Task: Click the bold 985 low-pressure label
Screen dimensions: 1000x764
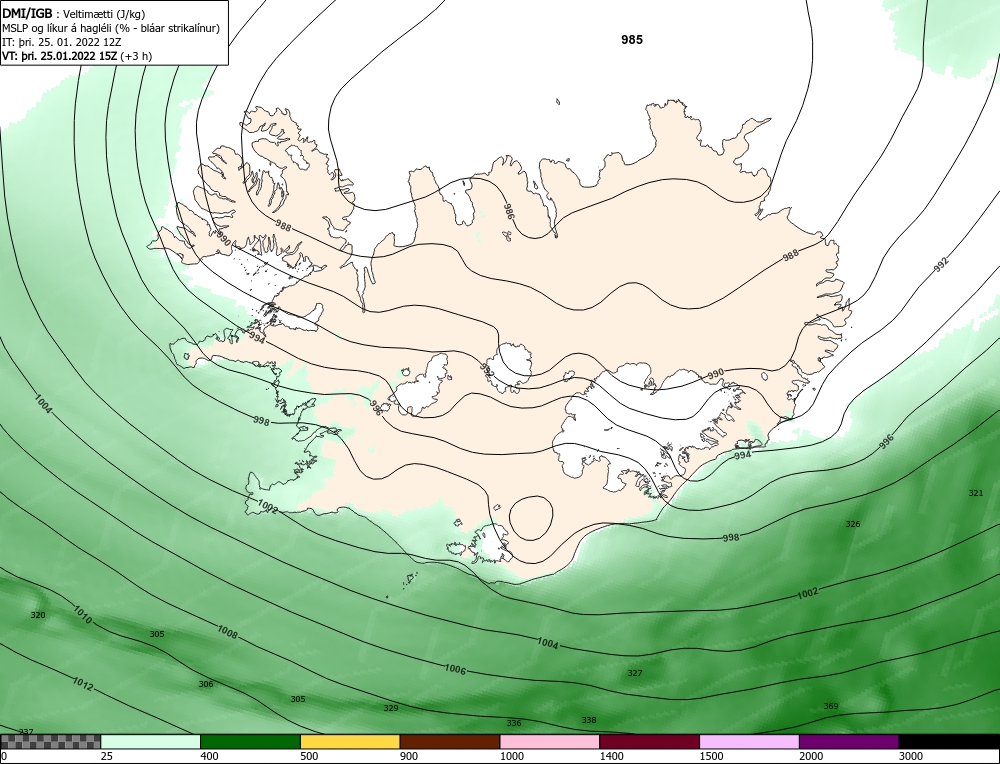Action: tap(632, 40)
